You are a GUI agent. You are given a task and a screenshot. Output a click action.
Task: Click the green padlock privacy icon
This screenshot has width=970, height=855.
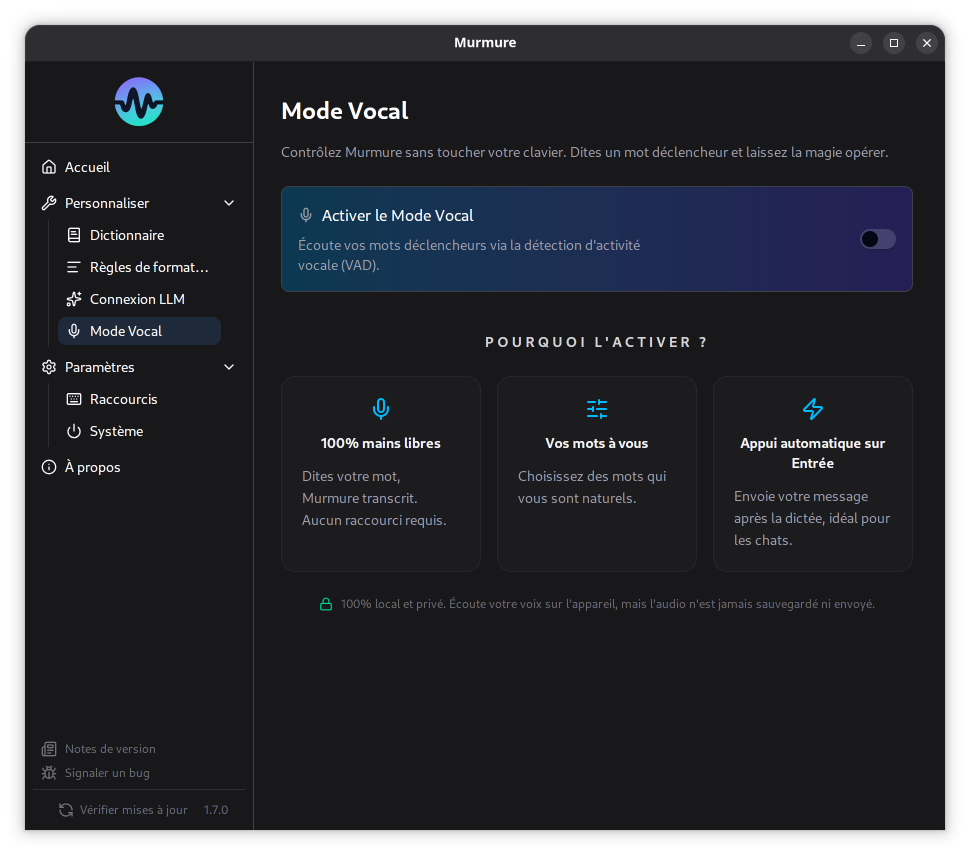tap(325, 604)
